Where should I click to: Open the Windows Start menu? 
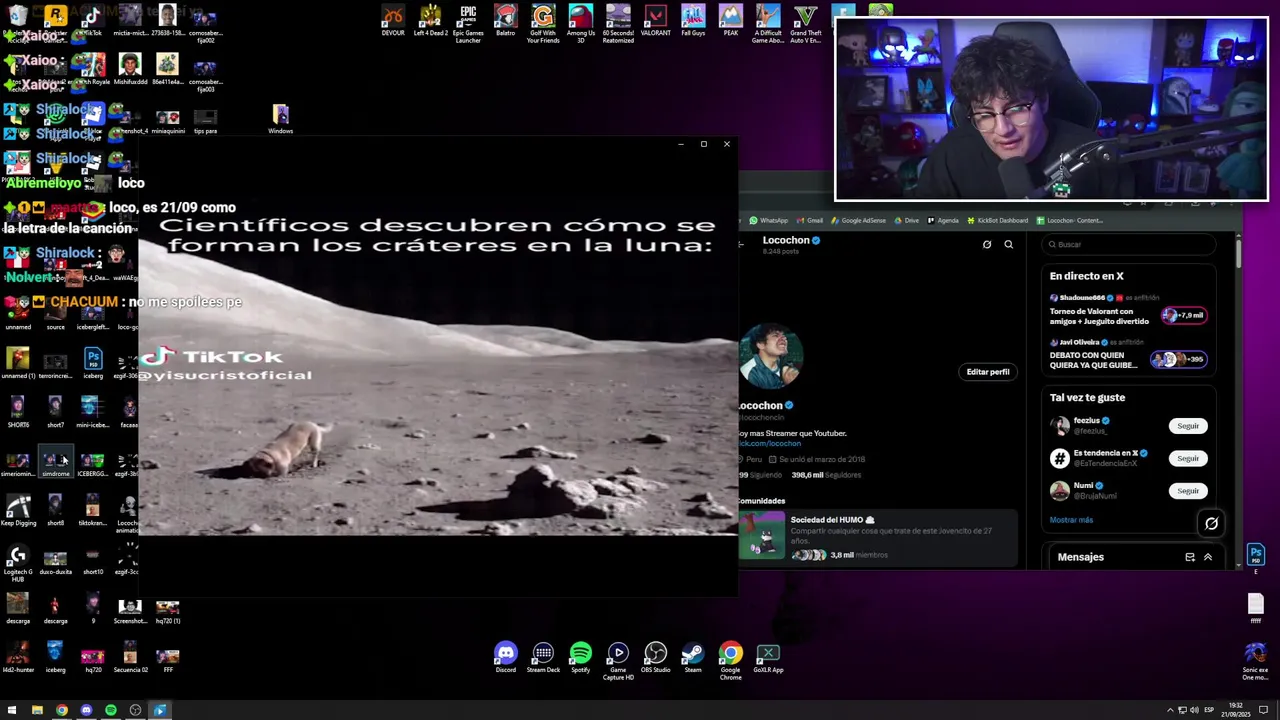click(12, 710)
